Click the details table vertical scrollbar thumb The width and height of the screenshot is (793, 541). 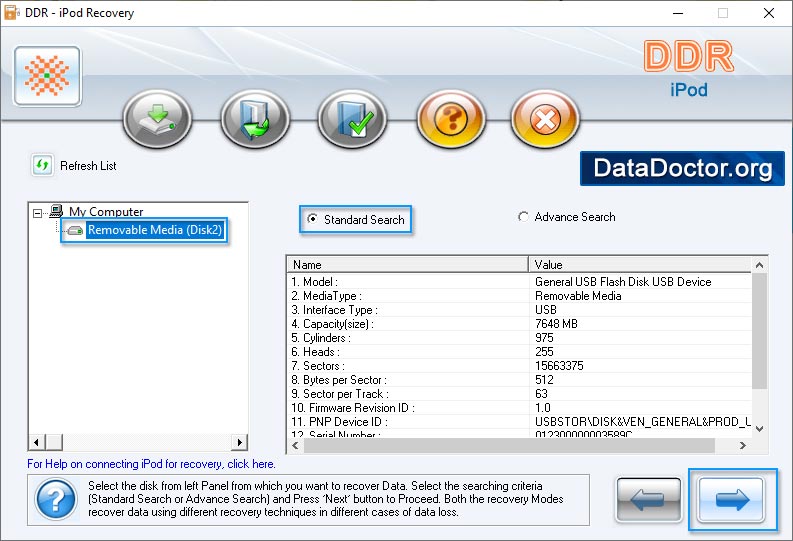coord(759,331)
